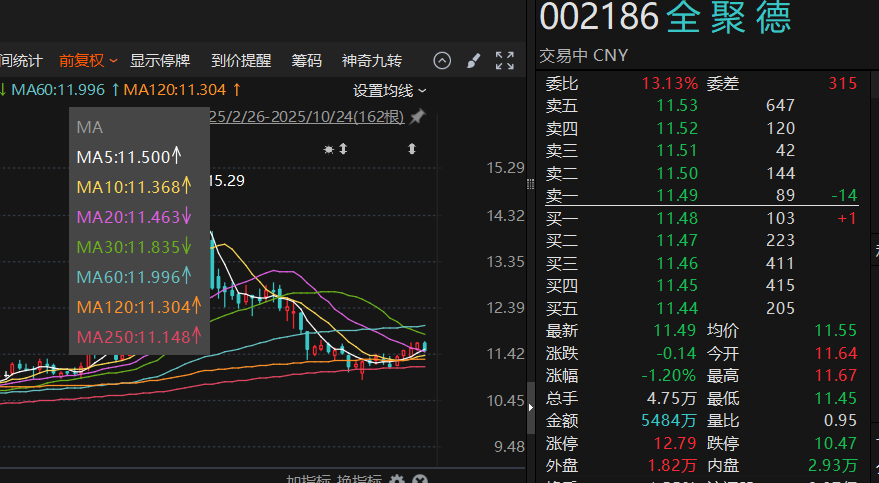Click the up-down arrow beside the sun marker
Image resolution: width=879 pixels, height=483 pixels.
(343, 148)
